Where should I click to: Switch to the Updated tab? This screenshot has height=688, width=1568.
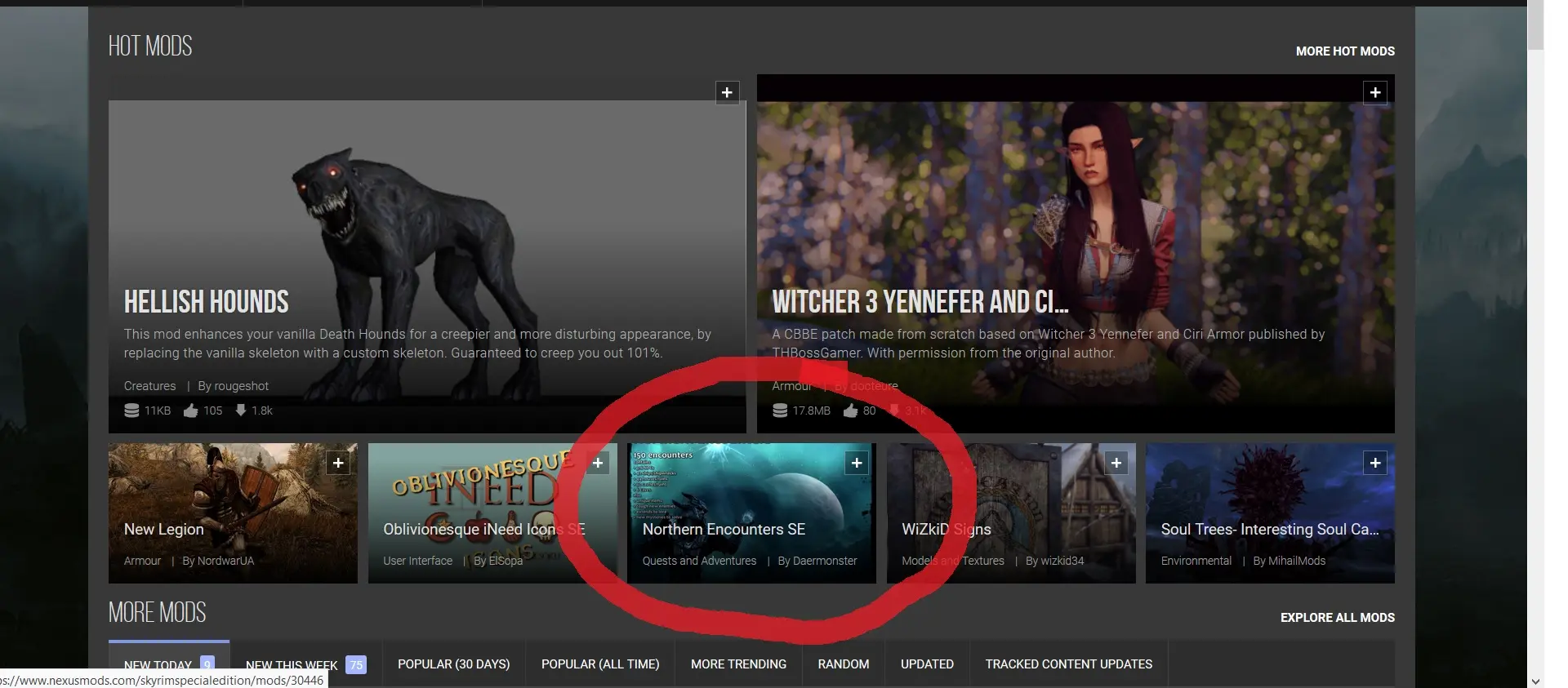[x=927, y=664]
